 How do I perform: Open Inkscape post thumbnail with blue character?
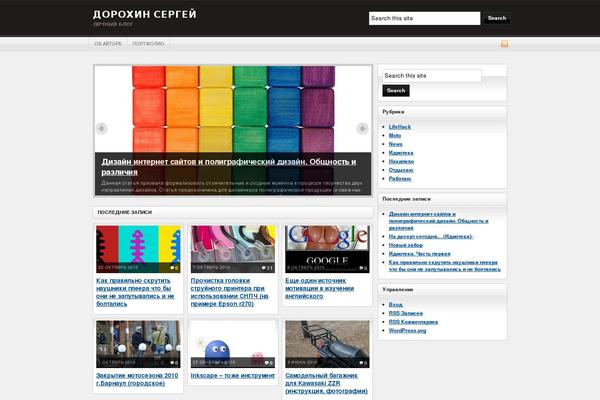(233, 344)
